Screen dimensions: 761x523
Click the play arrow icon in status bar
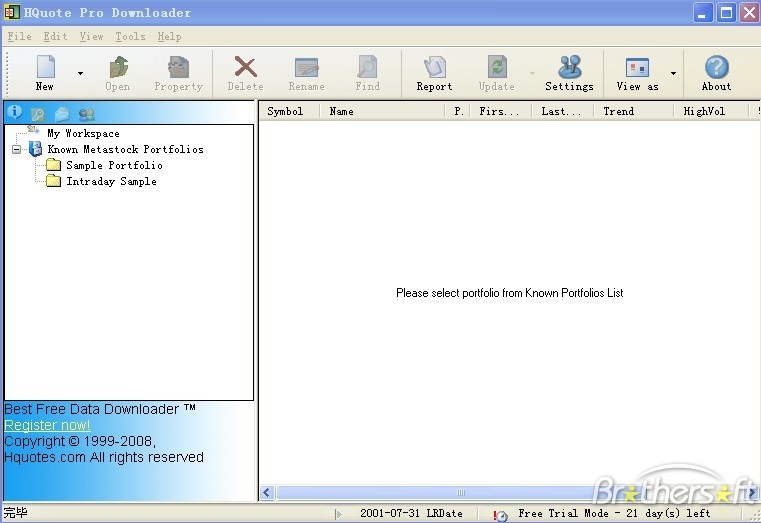point(339,514)
